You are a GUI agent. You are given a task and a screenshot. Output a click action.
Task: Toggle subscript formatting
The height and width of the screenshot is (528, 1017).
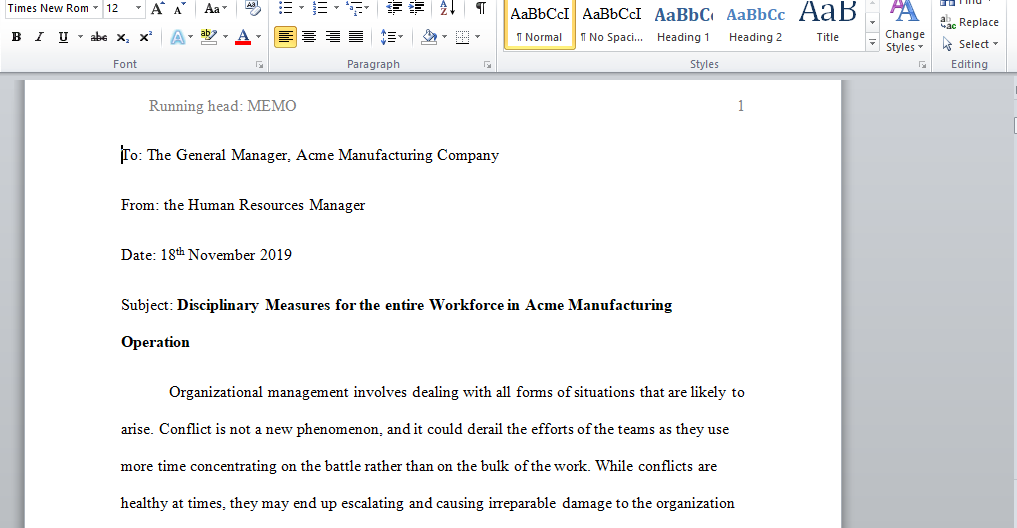pos(123,38)
